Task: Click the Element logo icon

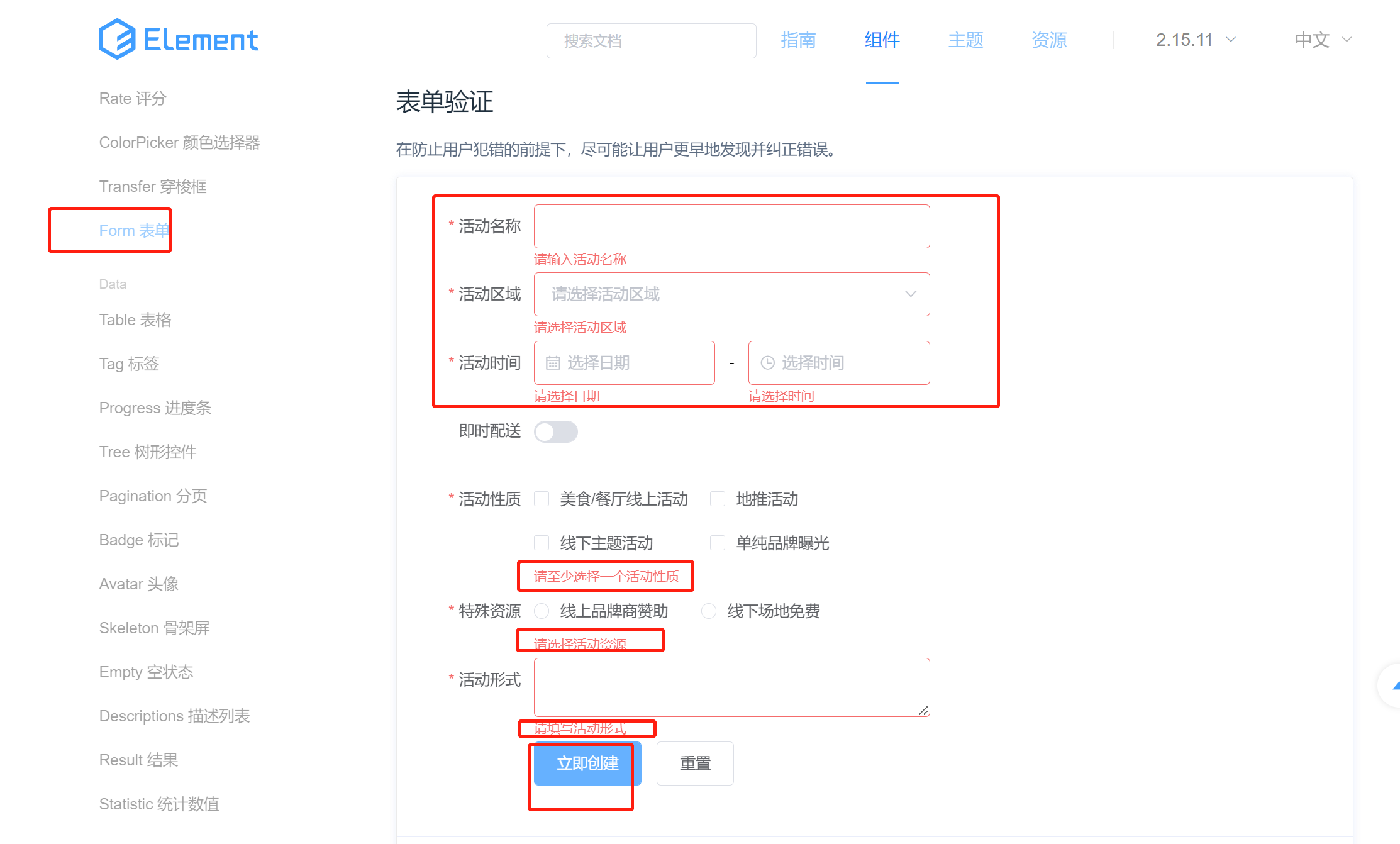Action: [118, 40]
